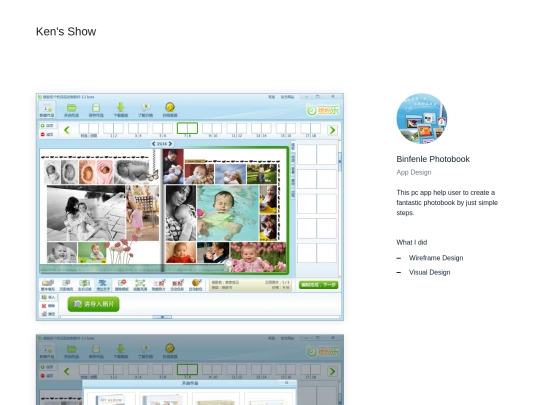Screen dimensions: 540x405
Task: Select the swimming baby photo in the spread
Action: (228, 213)
